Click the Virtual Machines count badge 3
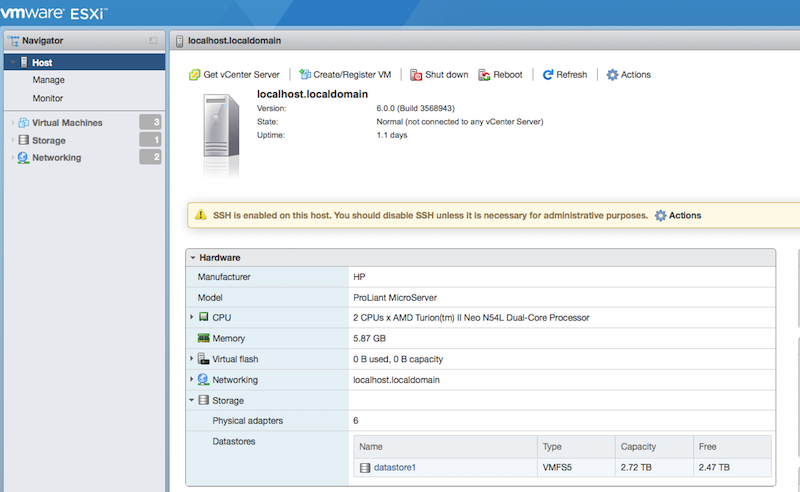Viewport: 800px width, 492px height. 151,122
